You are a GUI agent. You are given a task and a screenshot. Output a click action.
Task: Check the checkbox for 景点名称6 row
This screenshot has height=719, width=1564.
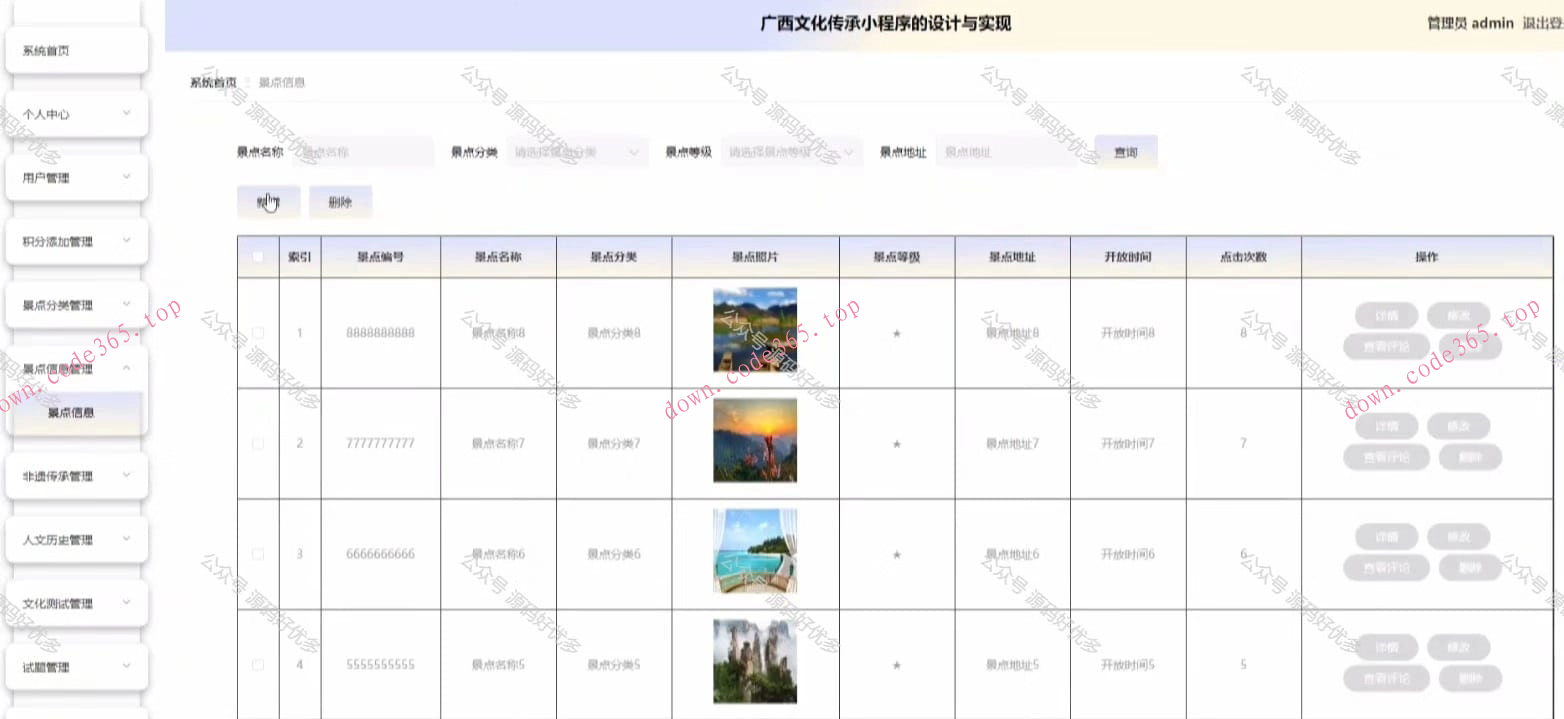258,552
